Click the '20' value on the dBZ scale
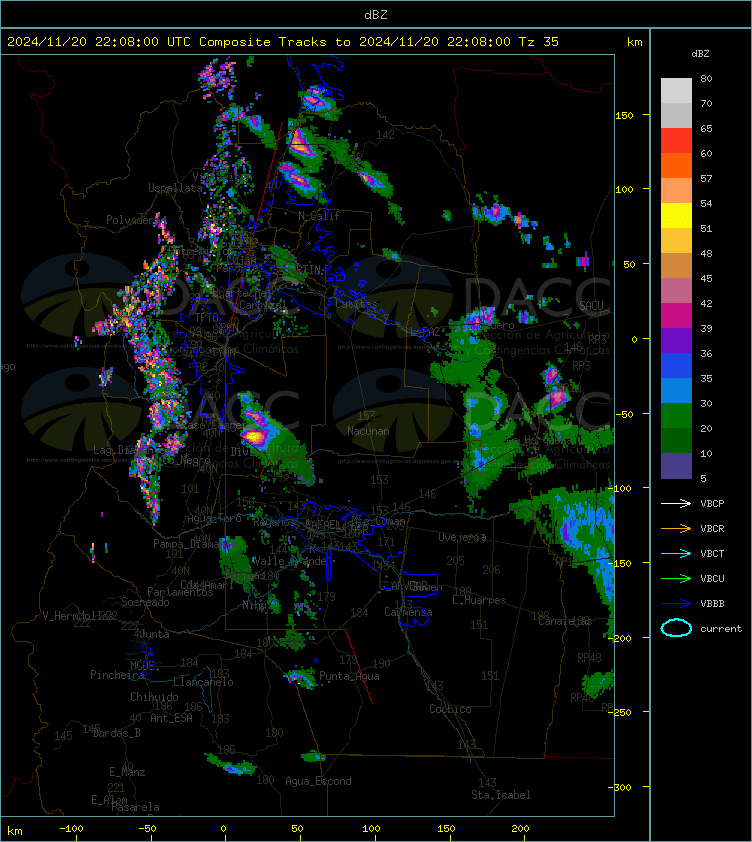This screenshot has height=842, width=752. click(706, 428)
